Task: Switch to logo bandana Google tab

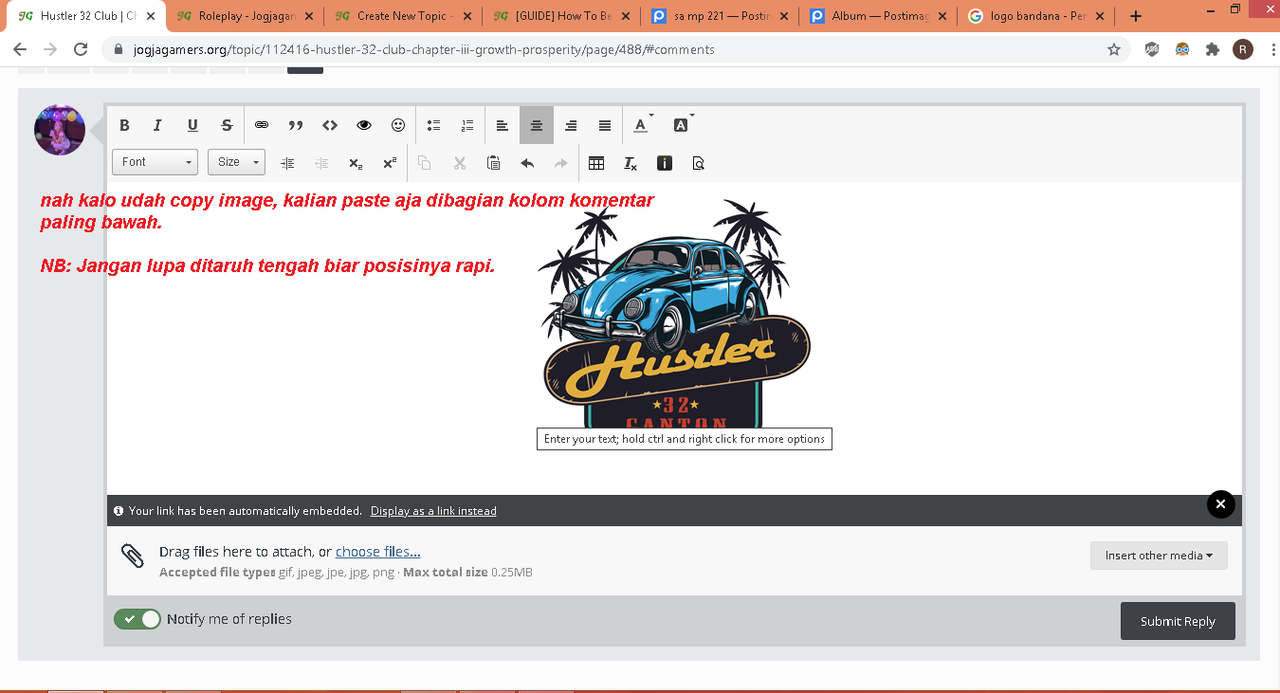Action: [x=1036, y=16]
